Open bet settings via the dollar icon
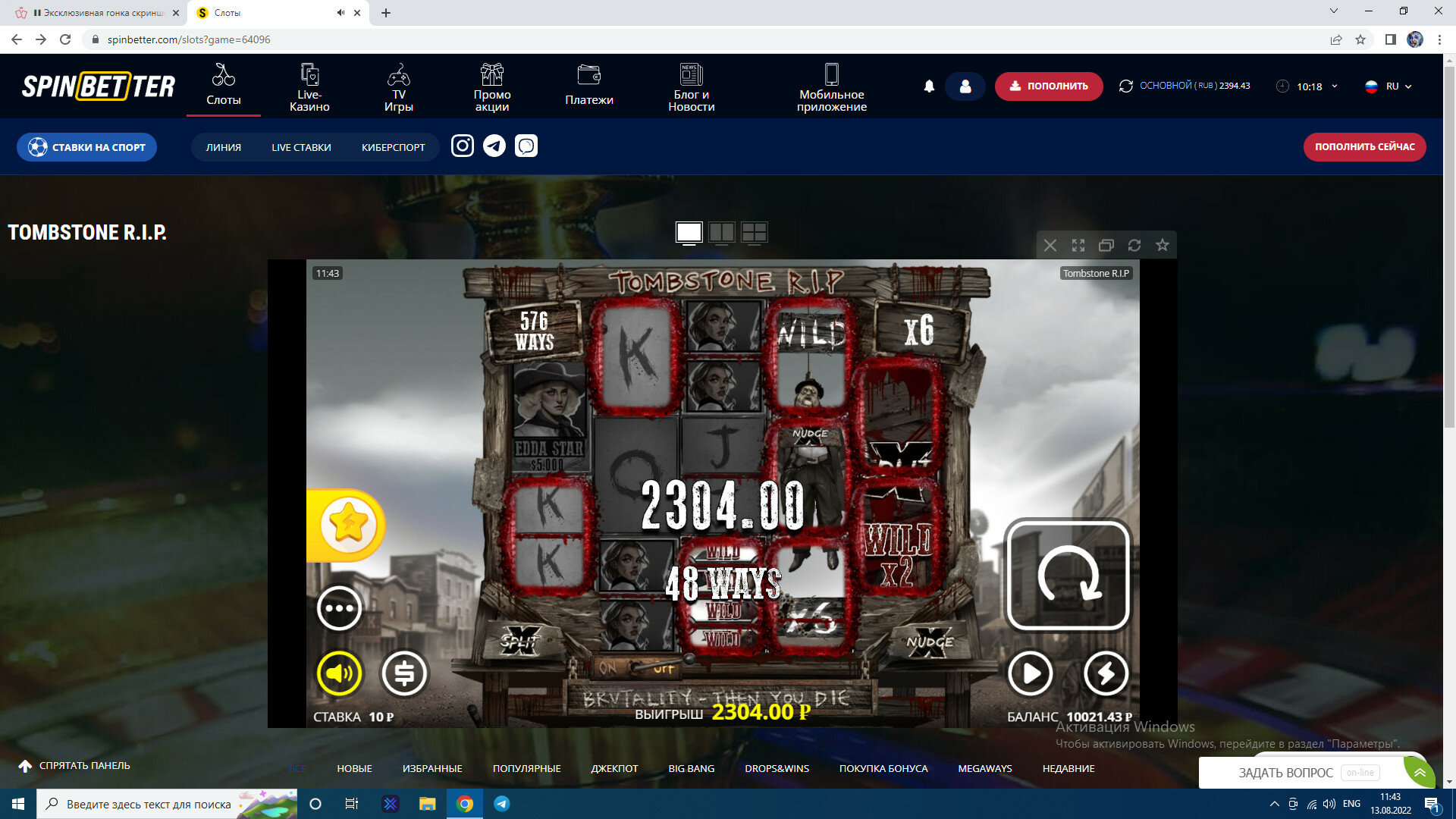The width and height of the screenshot is (1456, 819). point(403,673)
